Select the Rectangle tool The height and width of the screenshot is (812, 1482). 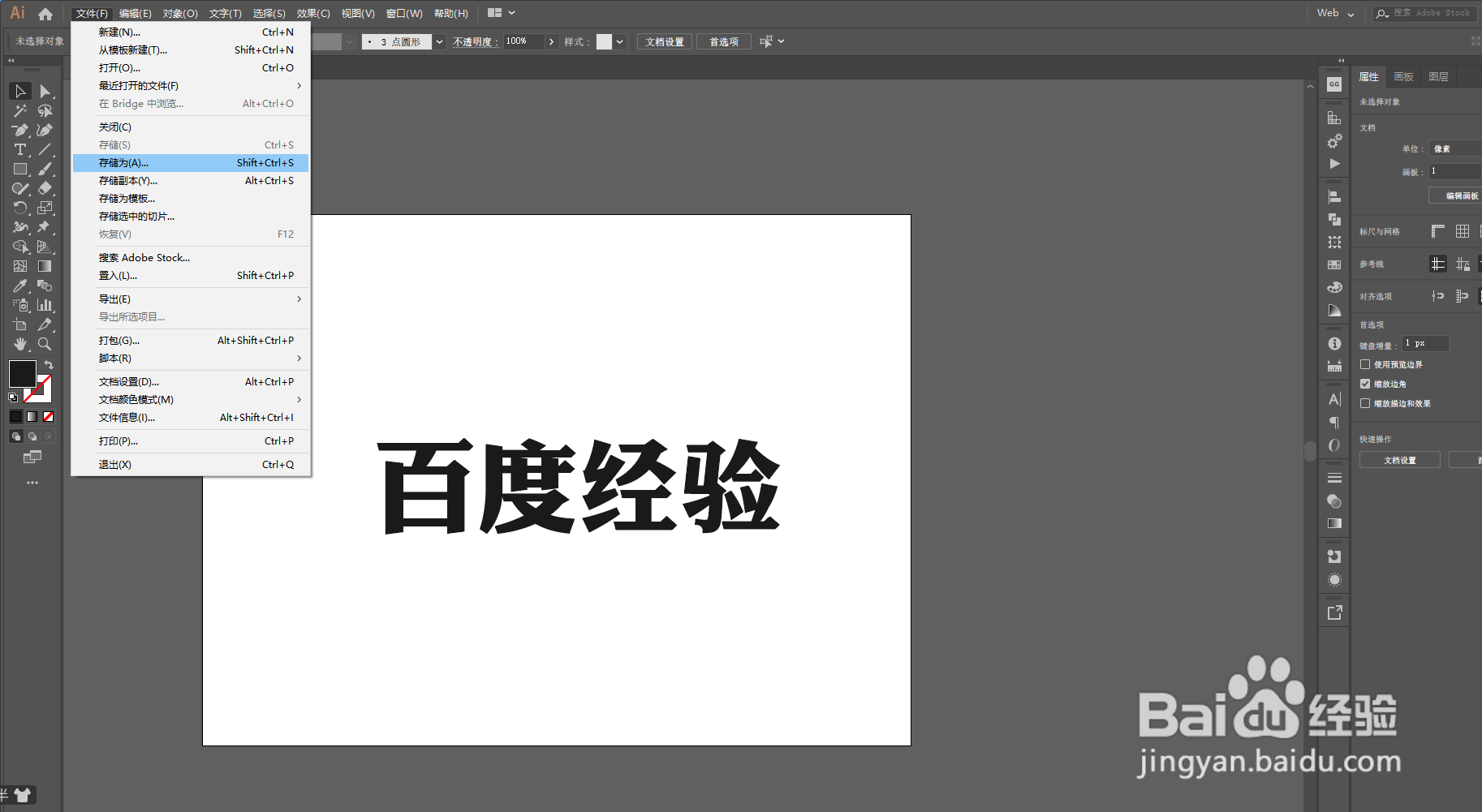[x=20, y=168]
